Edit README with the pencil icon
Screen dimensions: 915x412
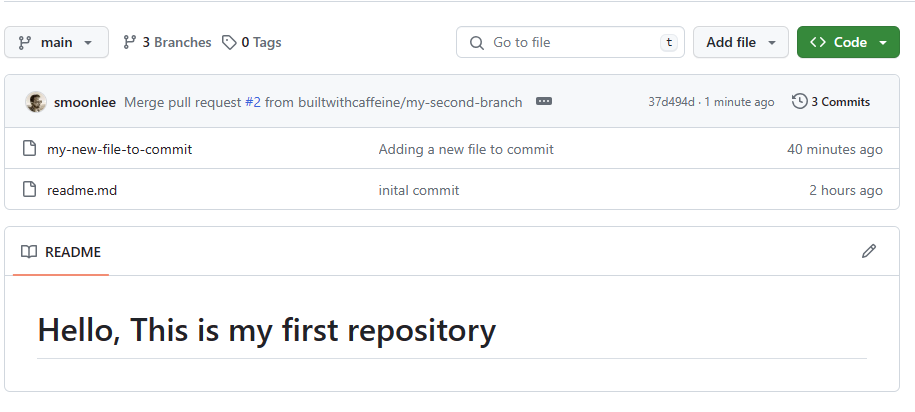(868, 252)
